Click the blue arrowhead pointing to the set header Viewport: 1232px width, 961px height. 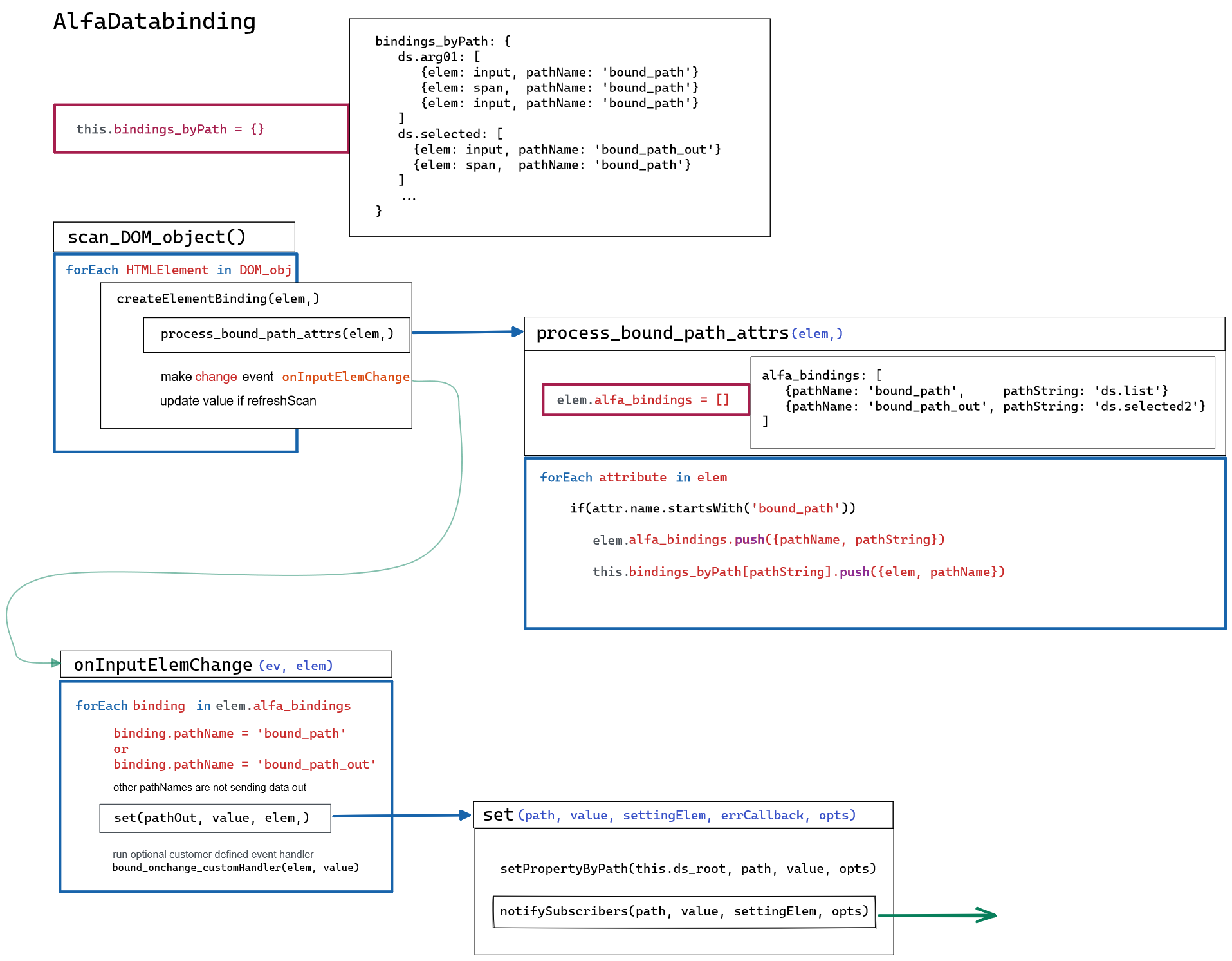tap(464, 815)
